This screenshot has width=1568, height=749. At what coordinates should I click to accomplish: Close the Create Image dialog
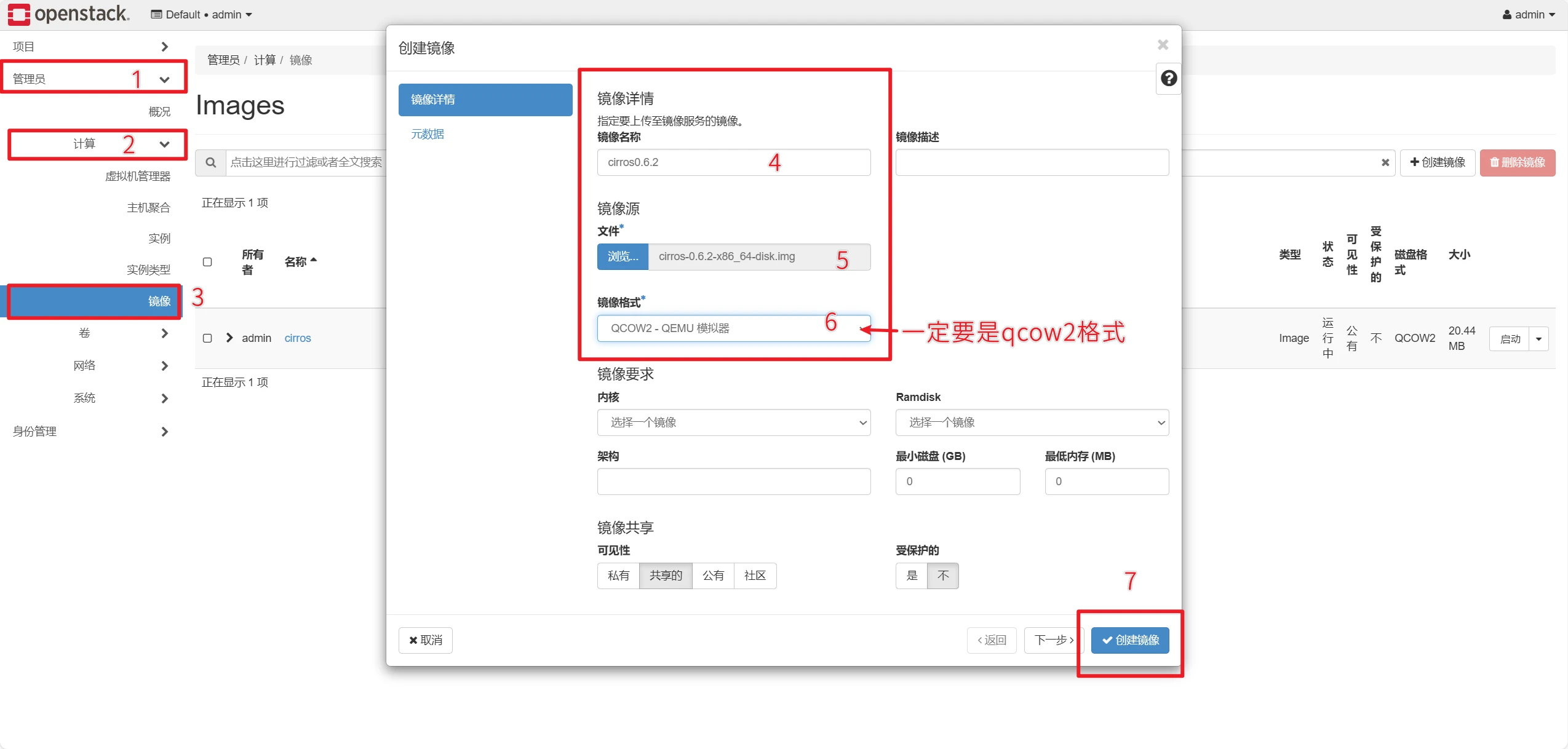1162,45
